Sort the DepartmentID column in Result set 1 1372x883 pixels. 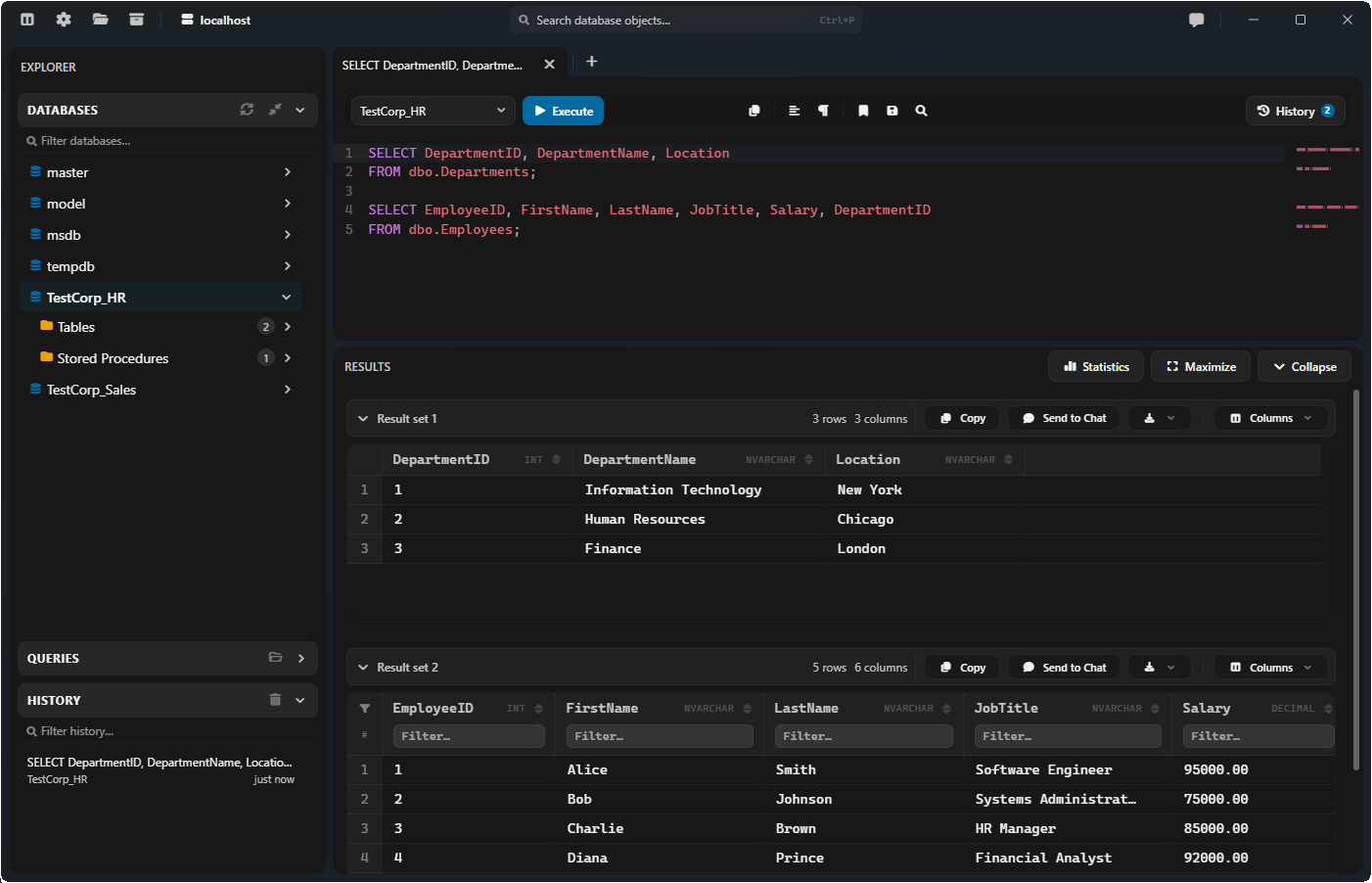click(556, 459)
